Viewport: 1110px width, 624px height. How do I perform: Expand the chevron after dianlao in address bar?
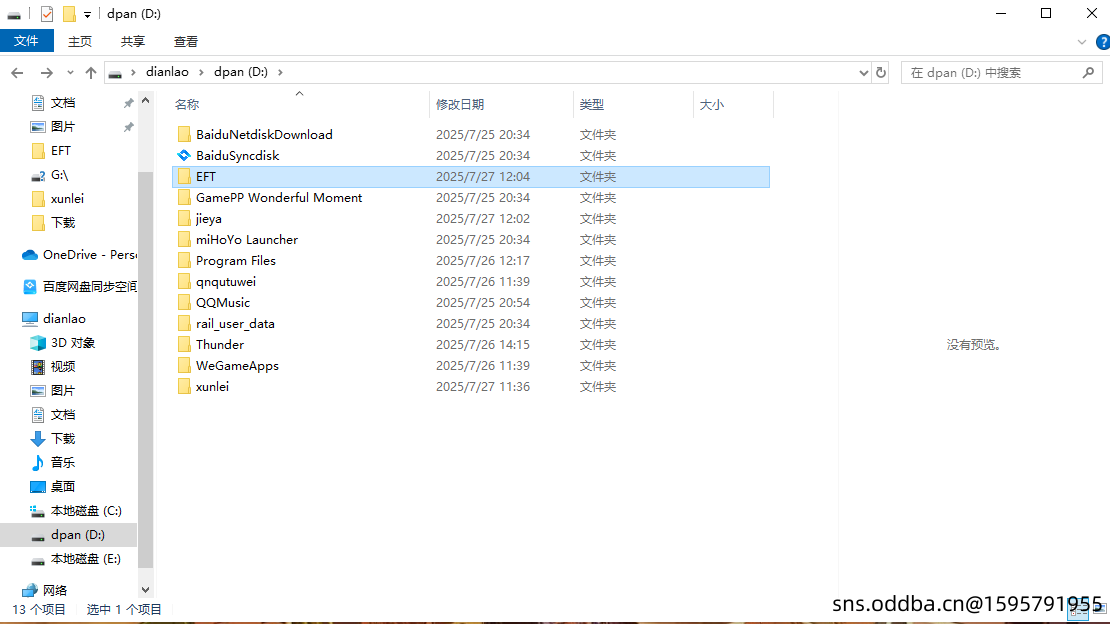coord(201,72)
